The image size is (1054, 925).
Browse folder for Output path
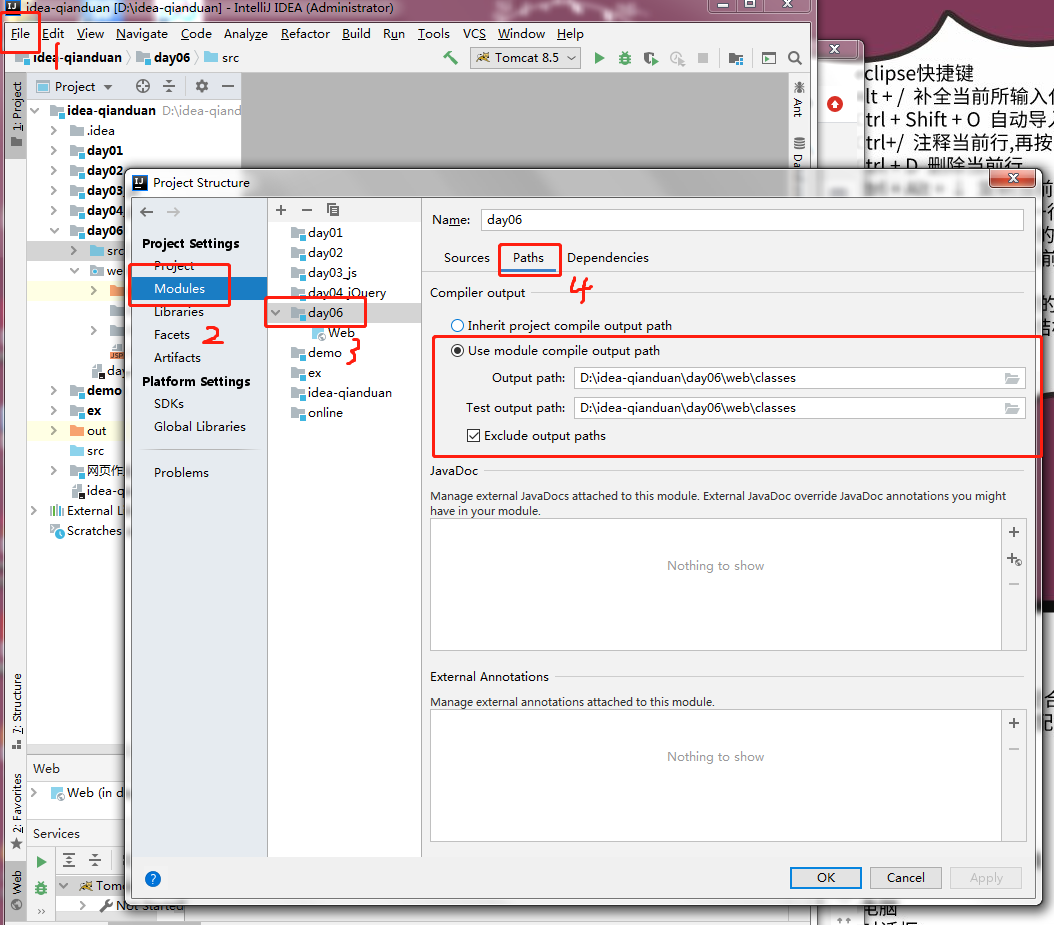coord(1012,378)
